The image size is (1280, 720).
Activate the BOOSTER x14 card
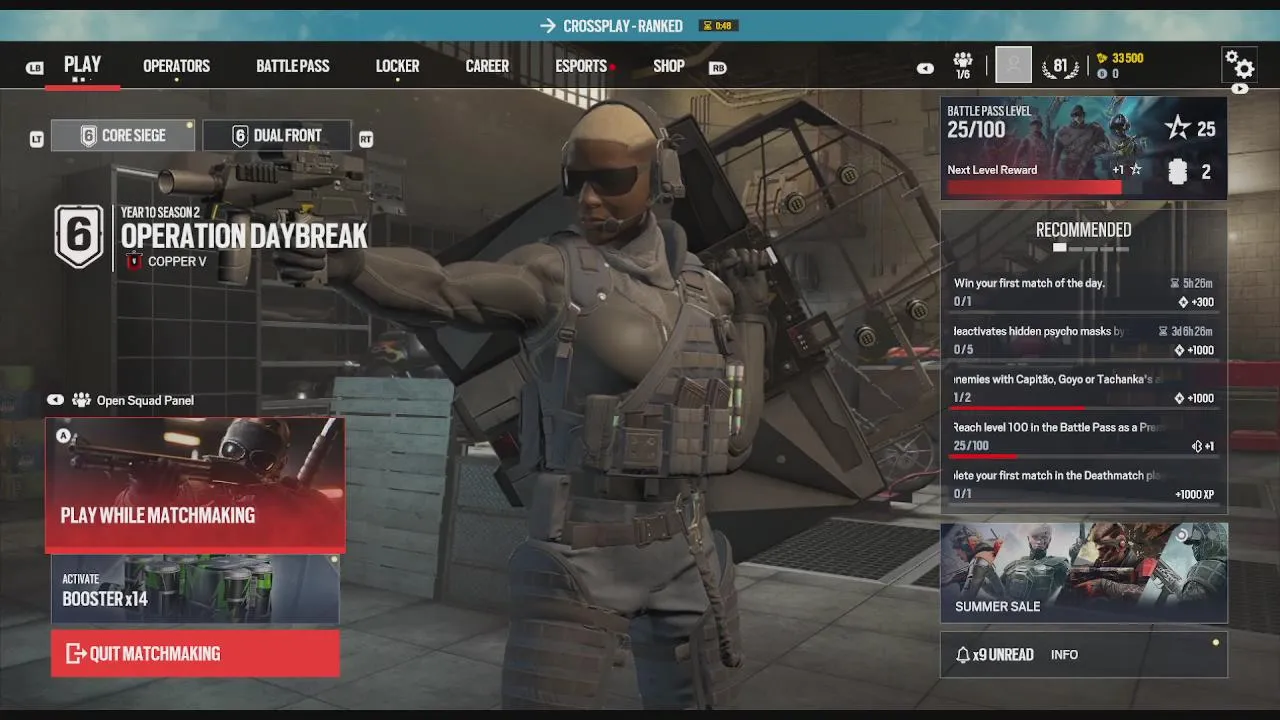pos(195,590)
